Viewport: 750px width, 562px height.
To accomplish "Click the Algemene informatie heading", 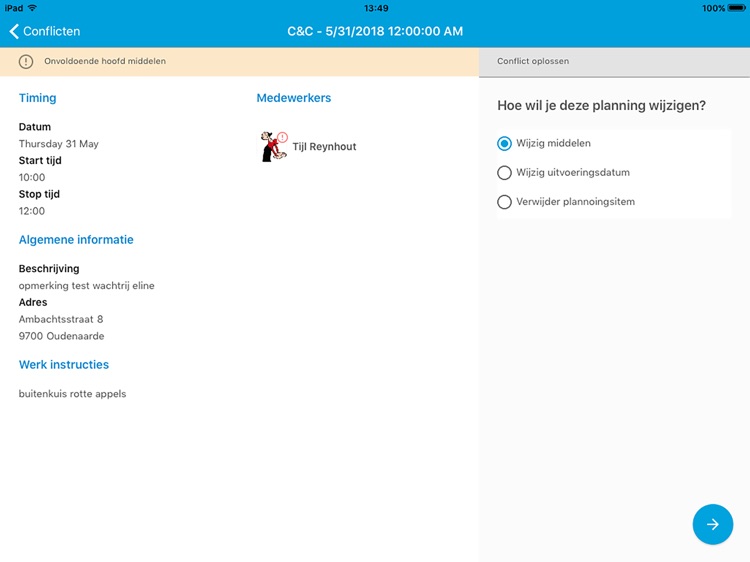I will coord(76,240).
